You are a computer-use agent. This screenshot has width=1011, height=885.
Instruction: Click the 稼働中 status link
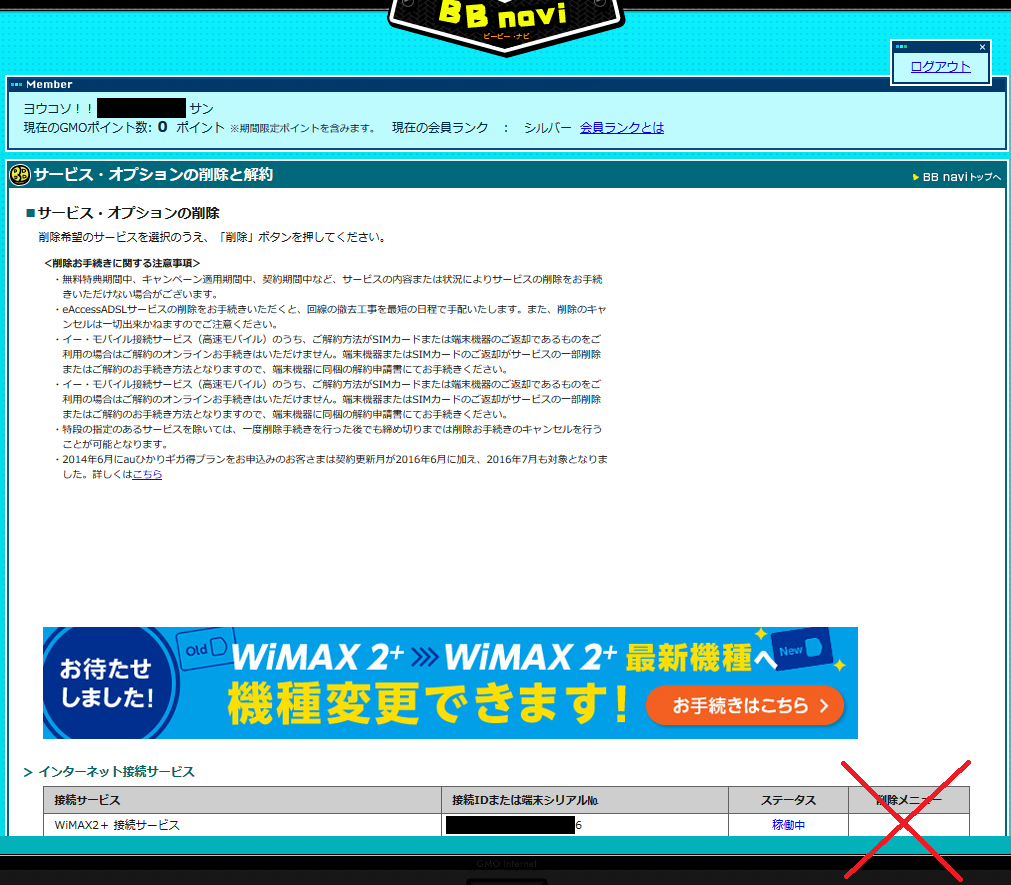tap(788, 825)
